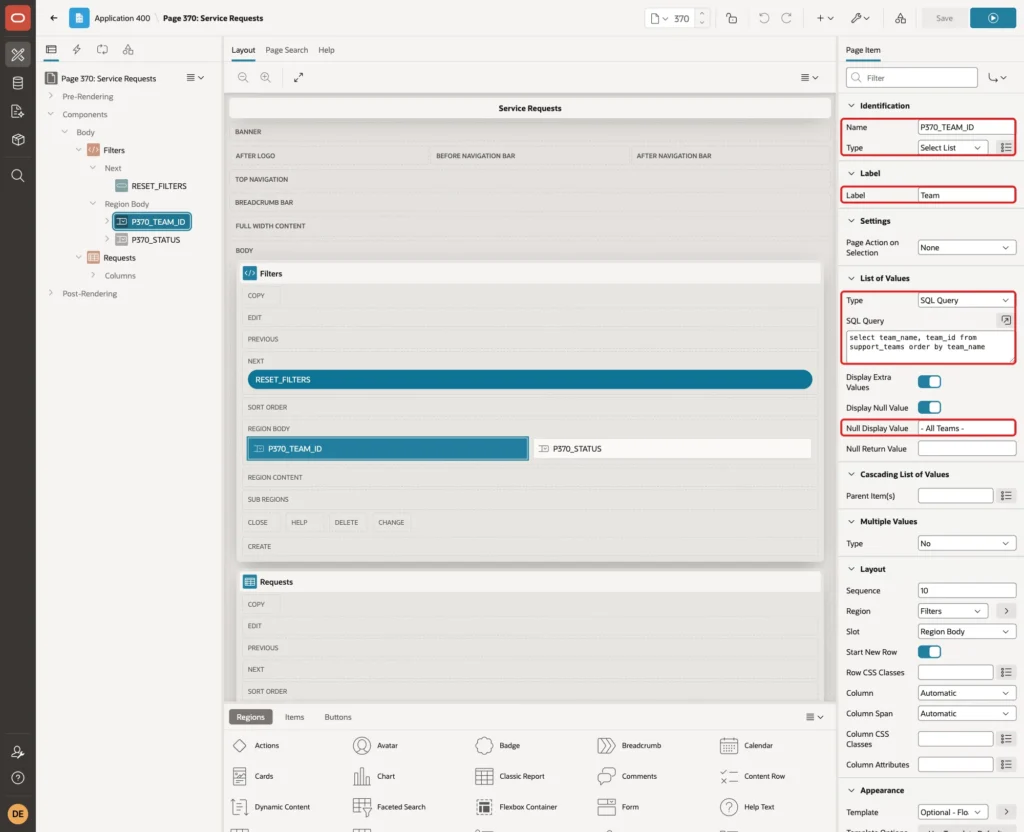
Task: Increment the page number stepper
Action: pos(702,14)
